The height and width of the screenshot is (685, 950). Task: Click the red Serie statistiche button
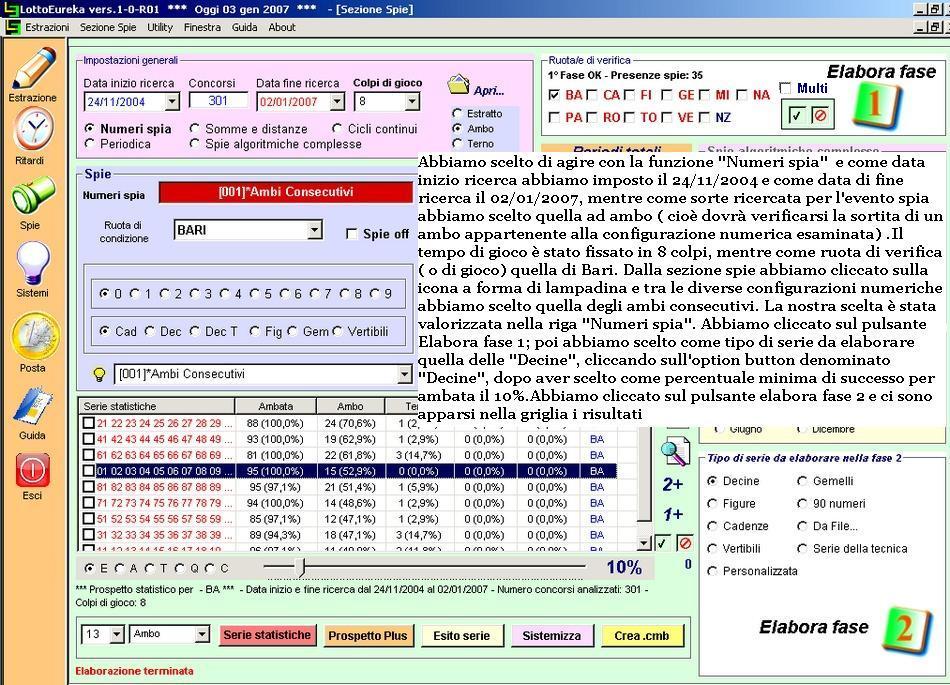coord(267,635)
